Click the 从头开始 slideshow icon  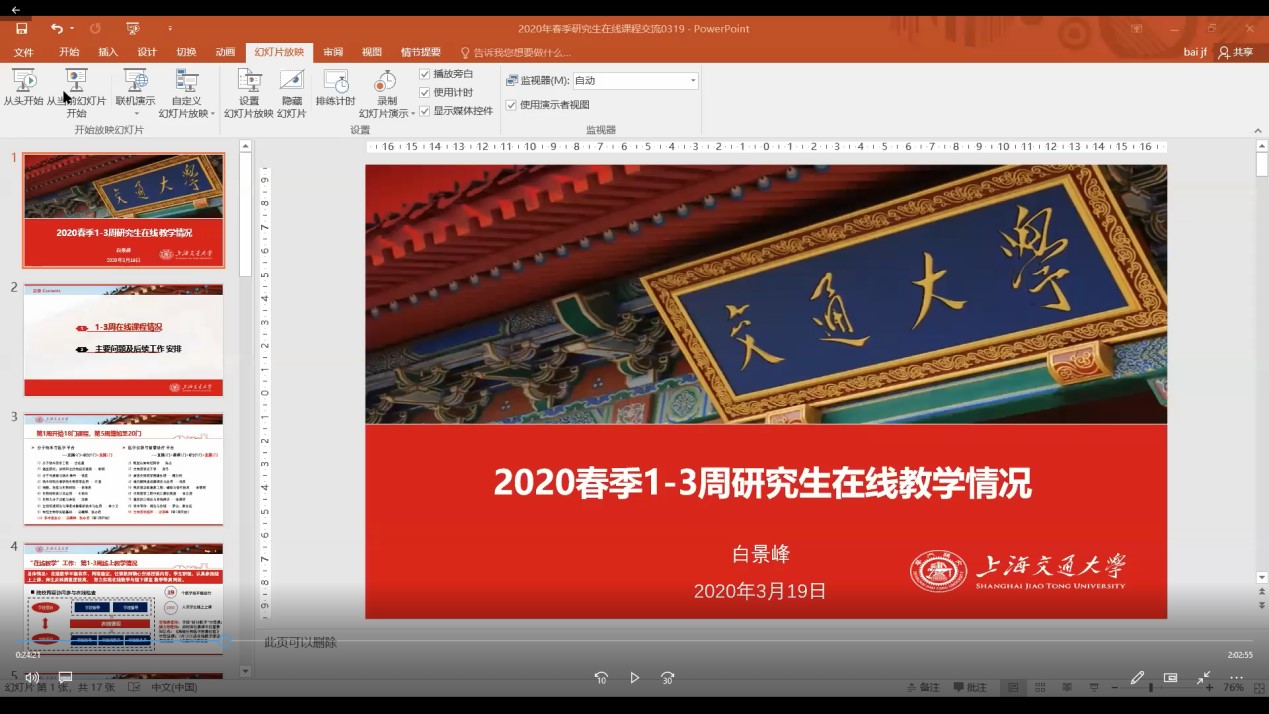tap(23, 82)
